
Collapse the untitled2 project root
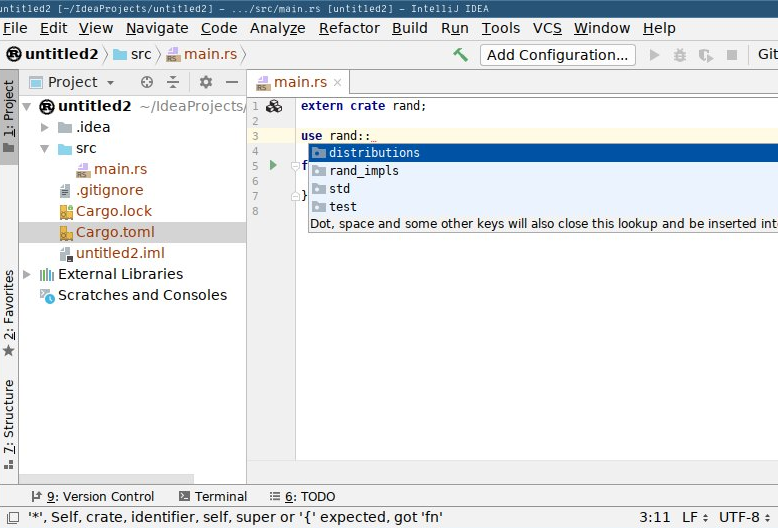coord(27,107)
